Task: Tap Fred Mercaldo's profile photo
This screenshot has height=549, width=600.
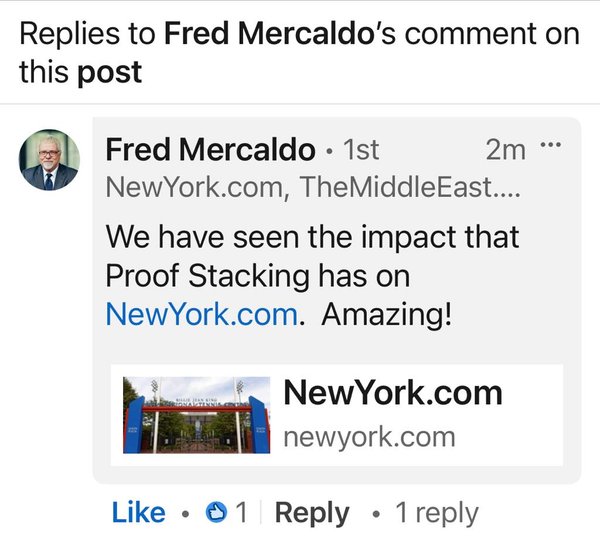Action: (x=50, y=160)
